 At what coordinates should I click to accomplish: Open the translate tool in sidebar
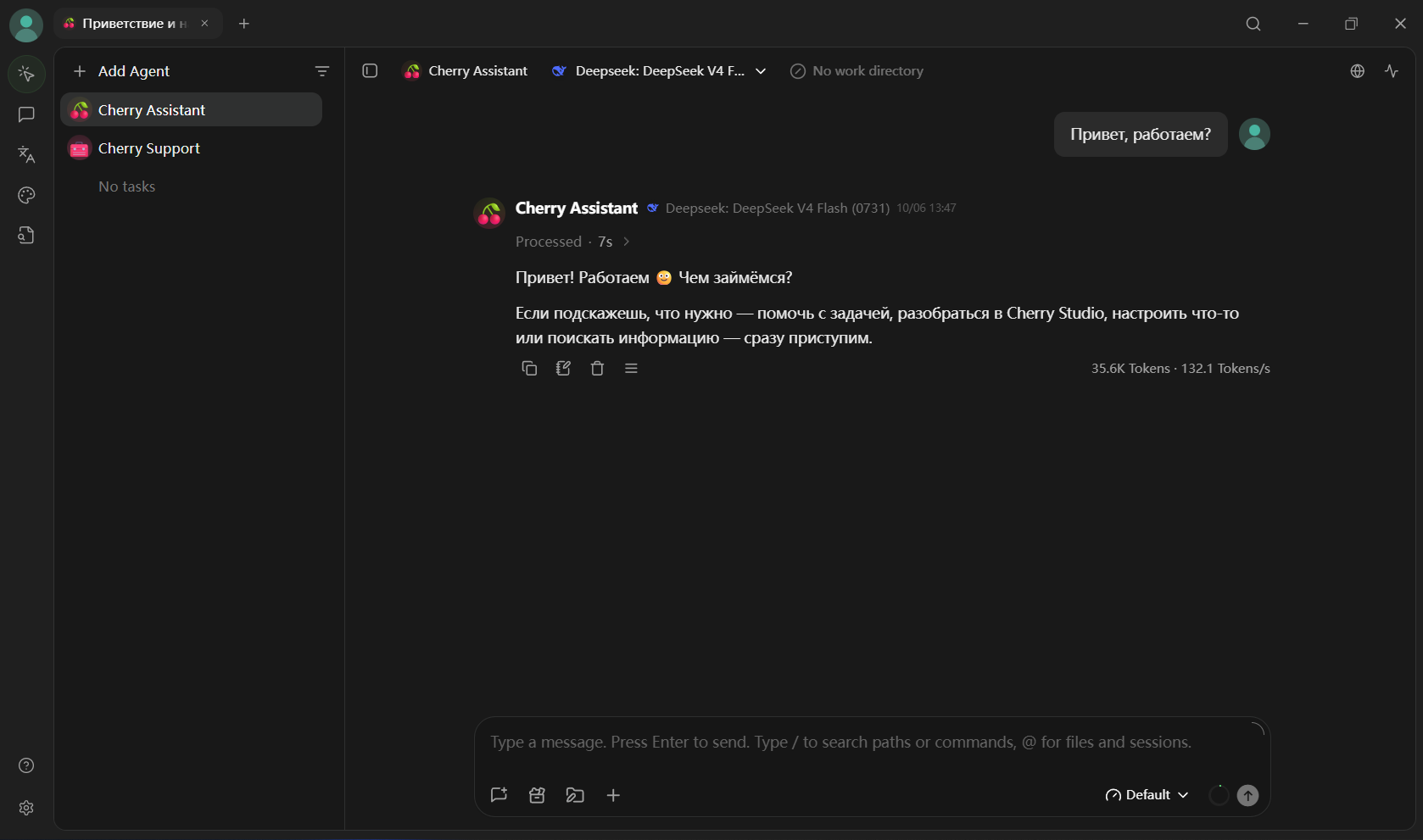pos(26,154)
